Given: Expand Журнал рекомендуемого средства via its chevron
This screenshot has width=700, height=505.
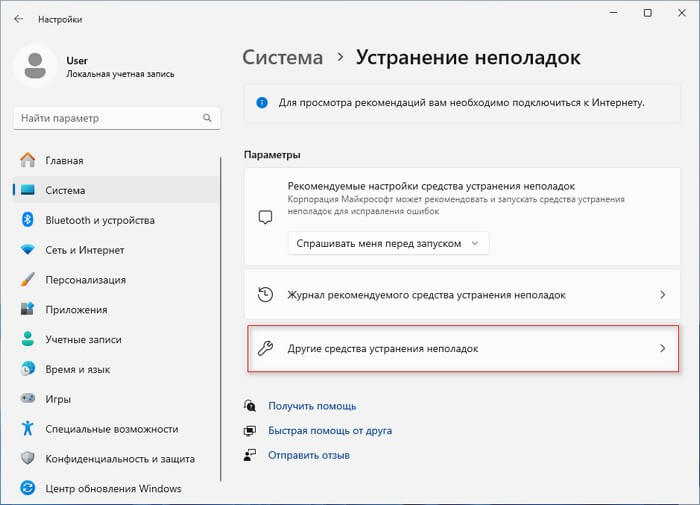Looking at the screenshot, I should (662, 295).
